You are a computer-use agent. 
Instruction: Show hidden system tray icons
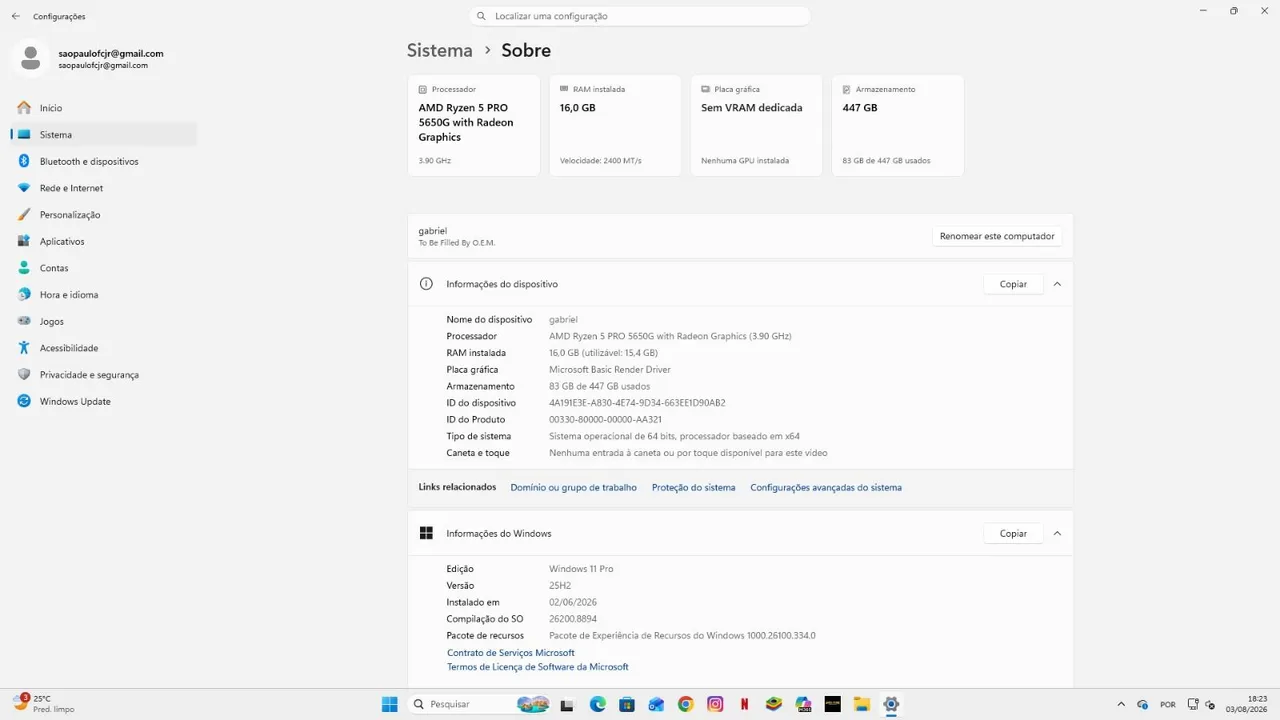(x=1121, y=704)
